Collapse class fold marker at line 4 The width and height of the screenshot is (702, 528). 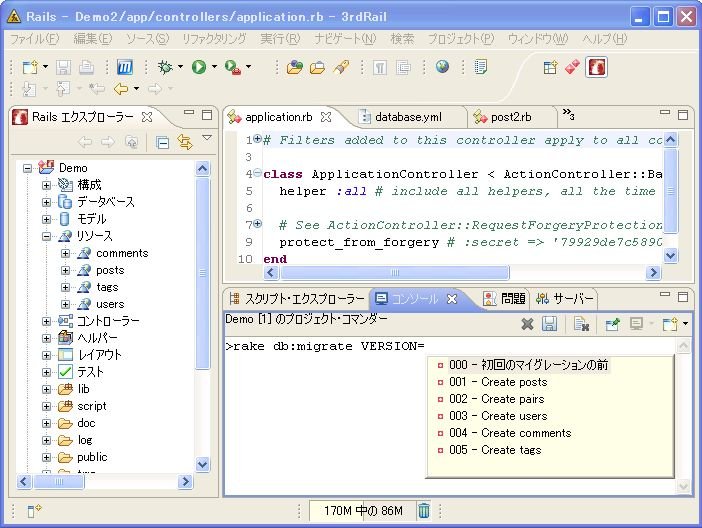[x=257, y=172]
